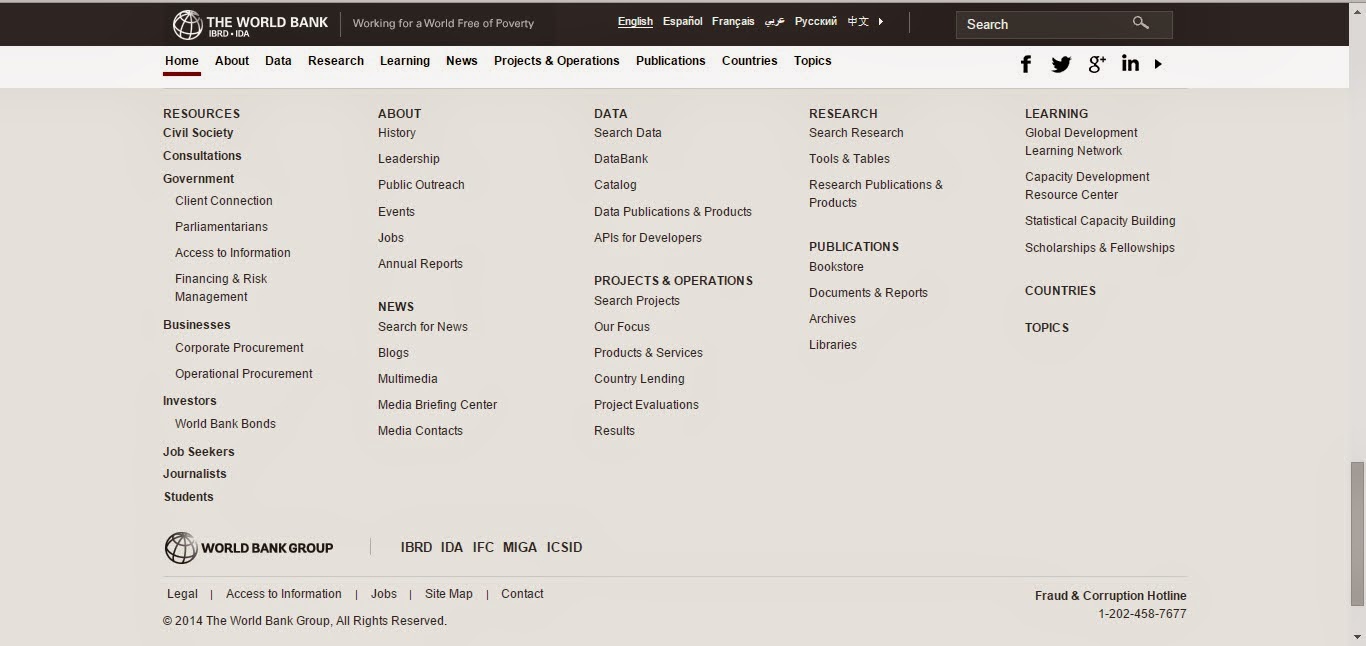This screenshot has width=1366, height=646.
Task: Open the Site Map footer link
Action: [x=449, y=594]
